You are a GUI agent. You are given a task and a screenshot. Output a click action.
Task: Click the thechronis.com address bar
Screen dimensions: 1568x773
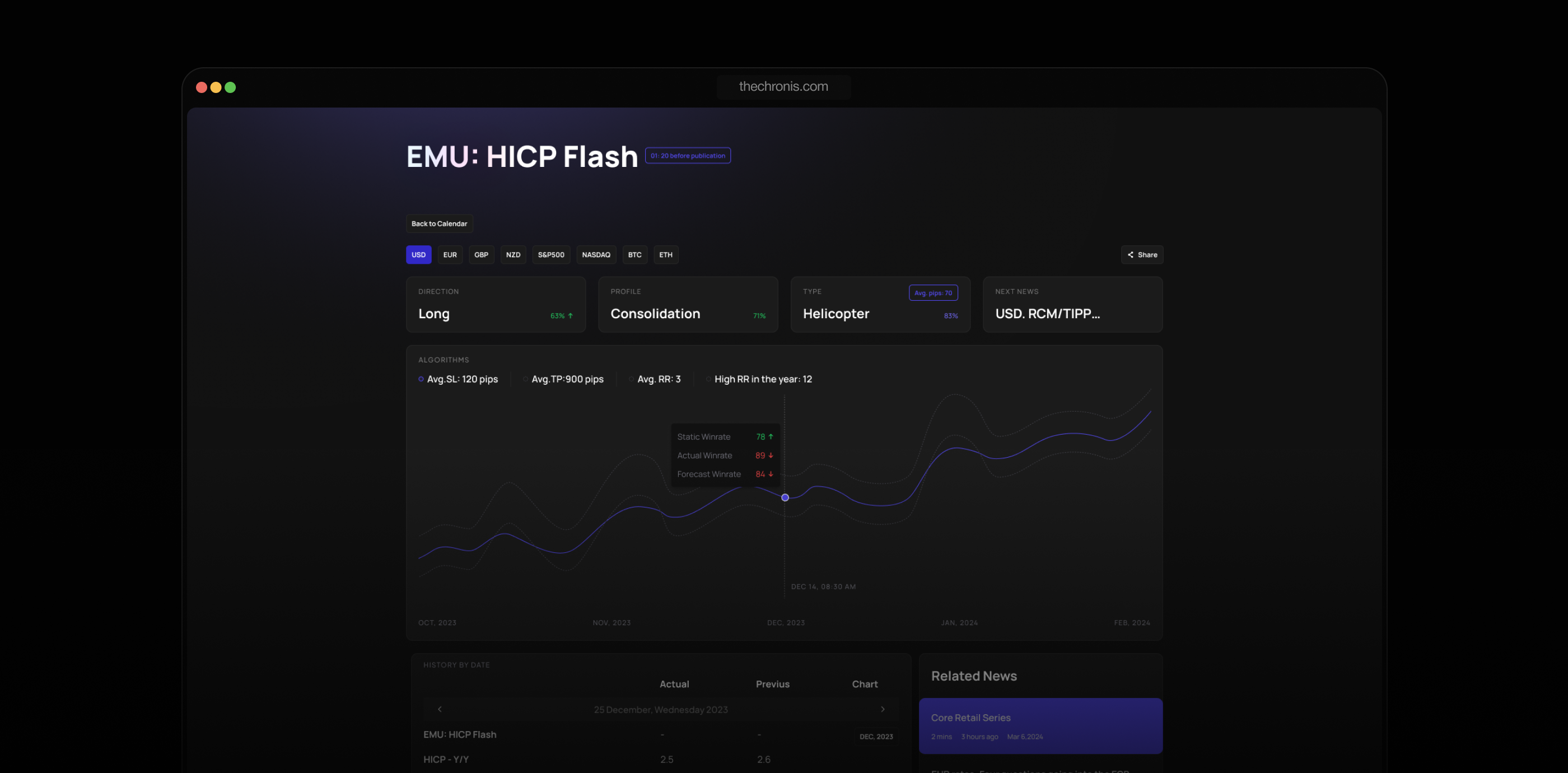(x=783, y=86)
